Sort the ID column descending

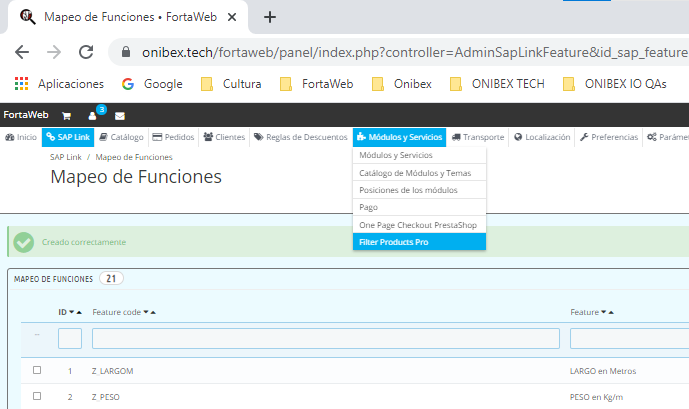[71, 313]
